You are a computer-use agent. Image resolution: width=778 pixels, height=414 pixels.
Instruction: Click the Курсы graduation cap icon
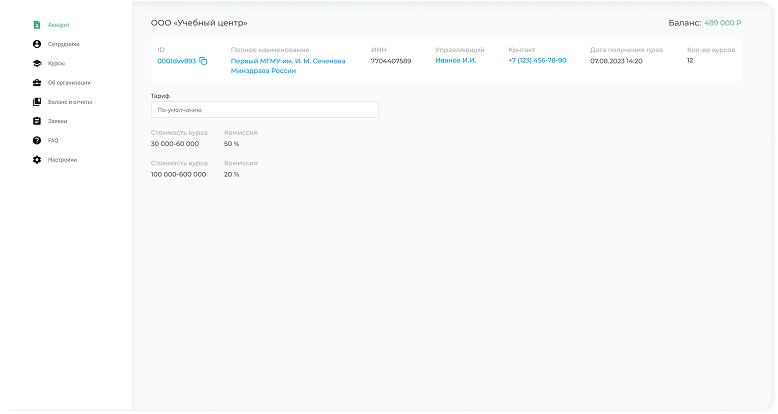click(37, 63)
